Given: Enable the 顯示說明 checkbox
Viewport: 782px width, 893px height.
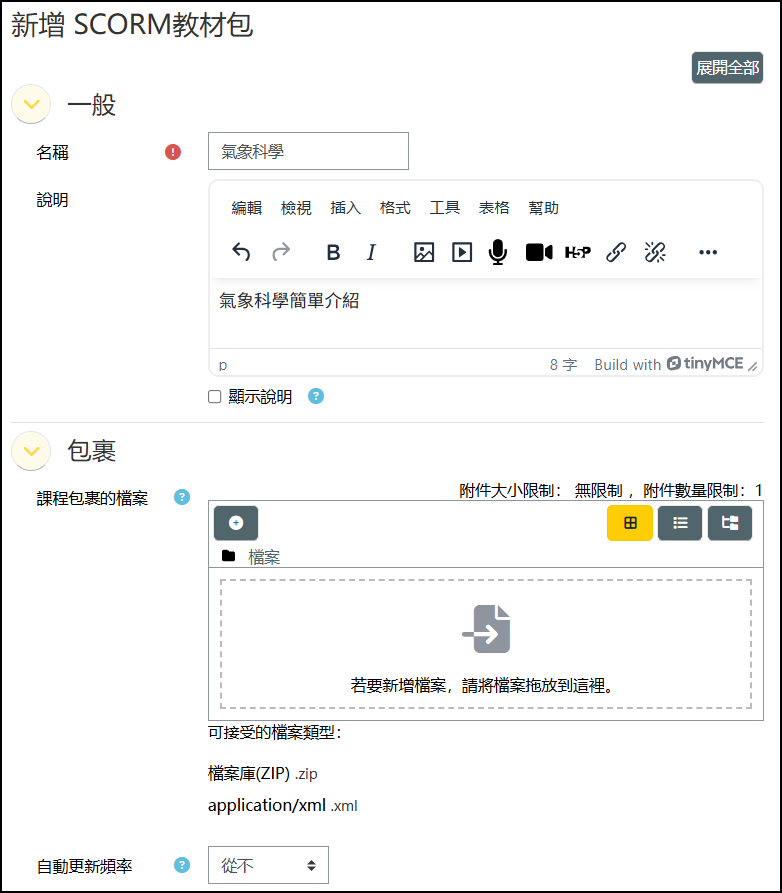Looking at the screenshot, I should click(215, 396).
